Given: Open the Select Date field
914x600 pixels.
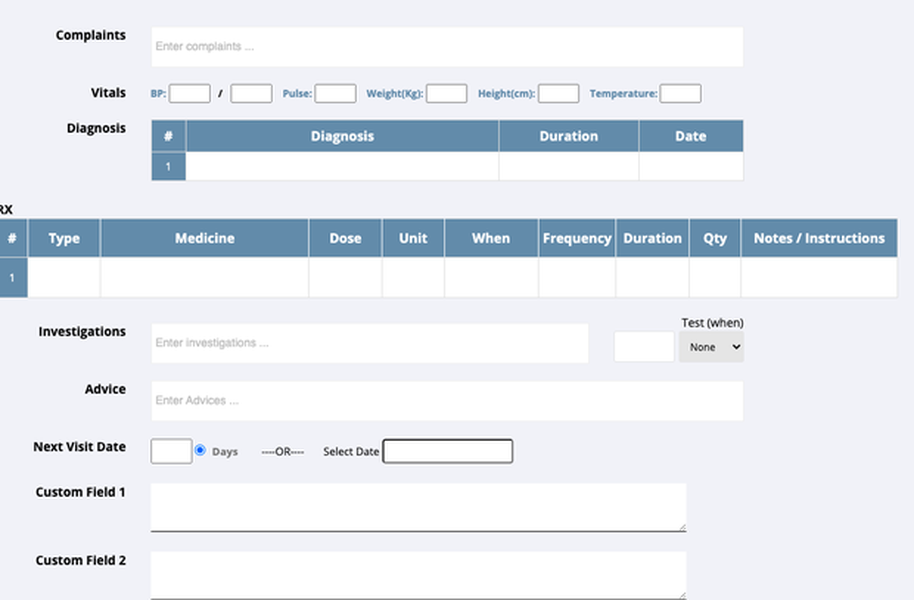Looking at the screenshot, I should click(x=448, y=452).
